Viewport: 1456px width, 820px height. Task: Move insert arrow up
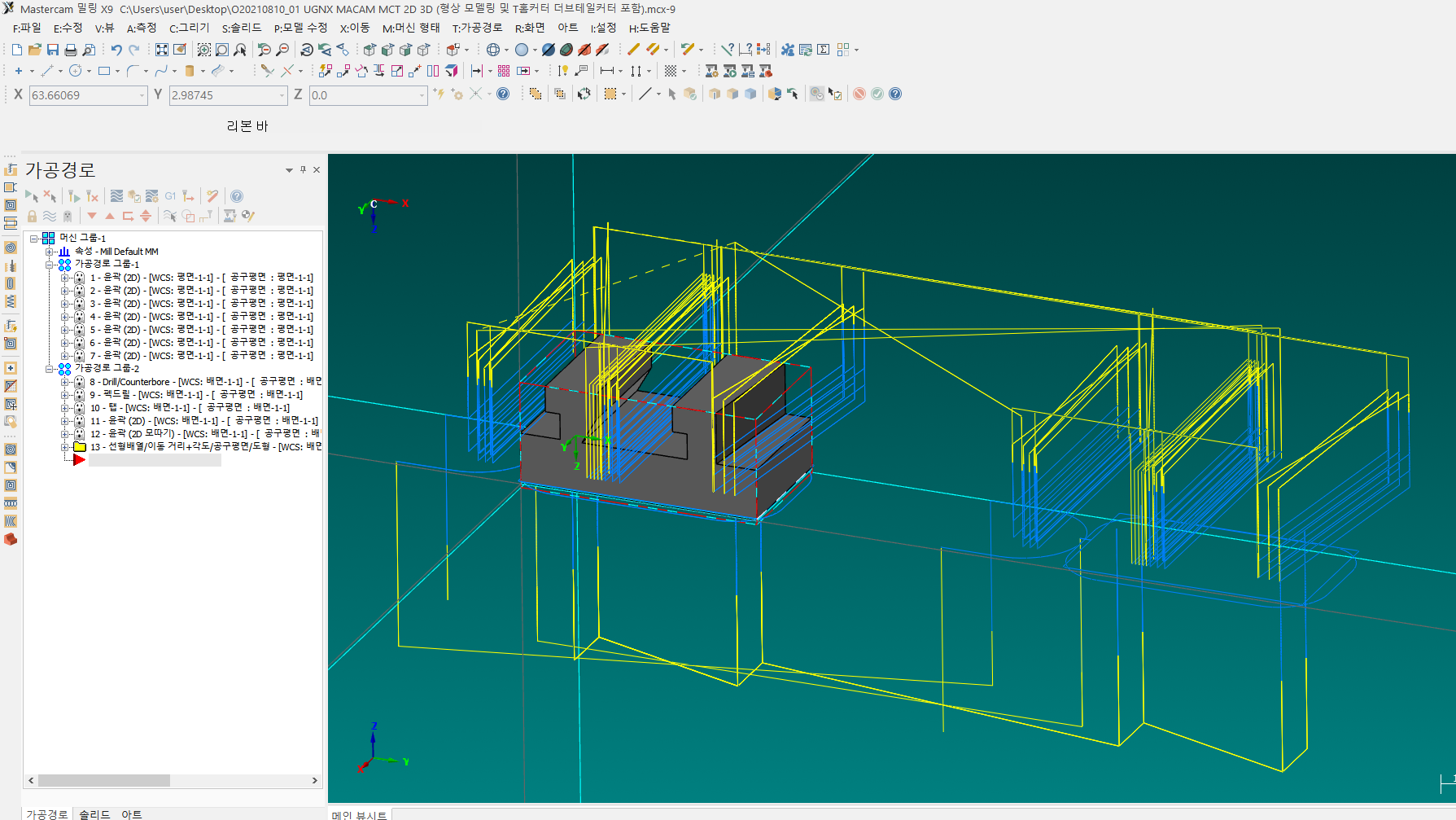coord(110,216)
